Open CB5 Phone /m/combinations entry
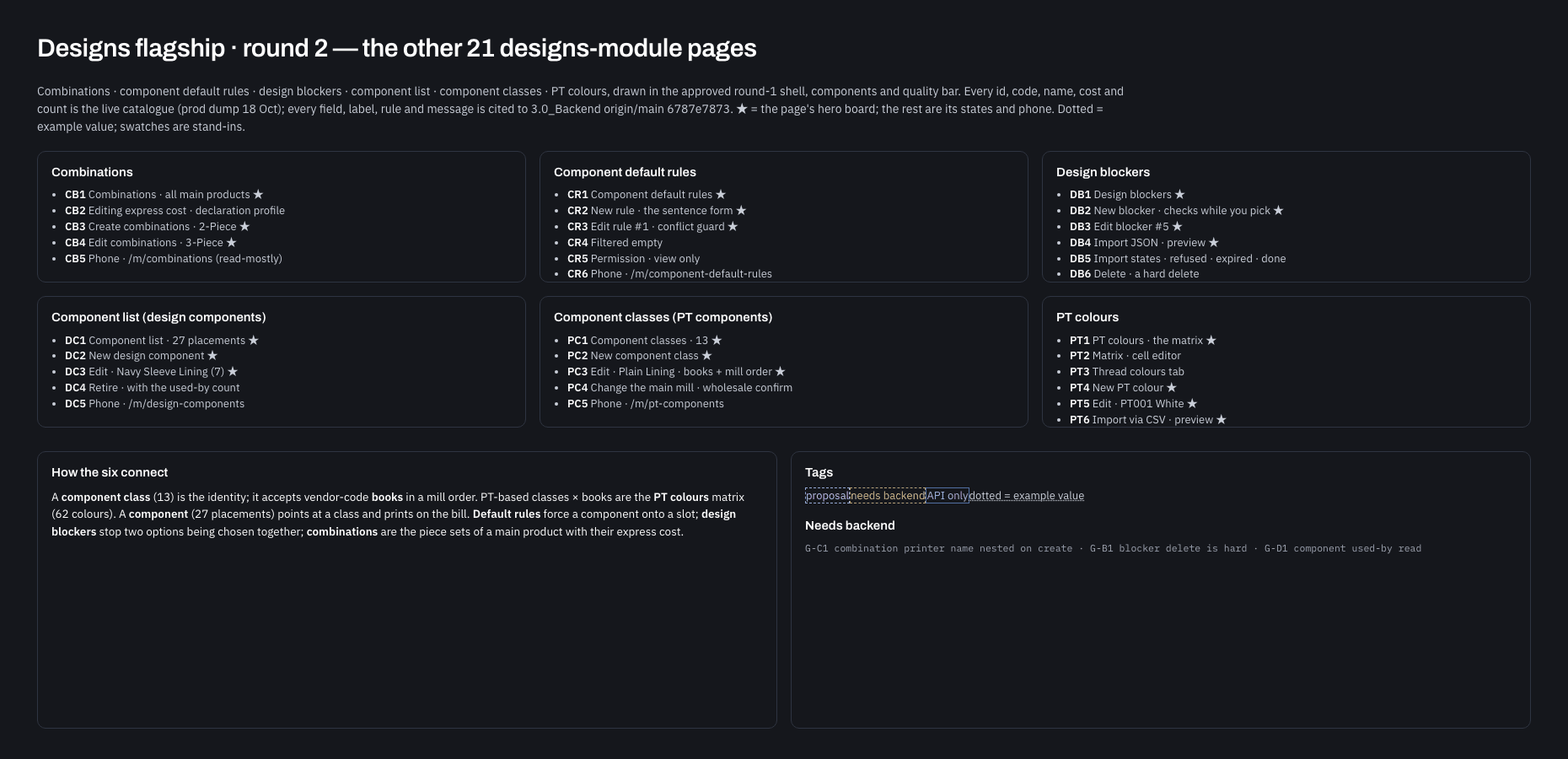Viewport: 1568px width, 759px height. click(x=174, y=259)
